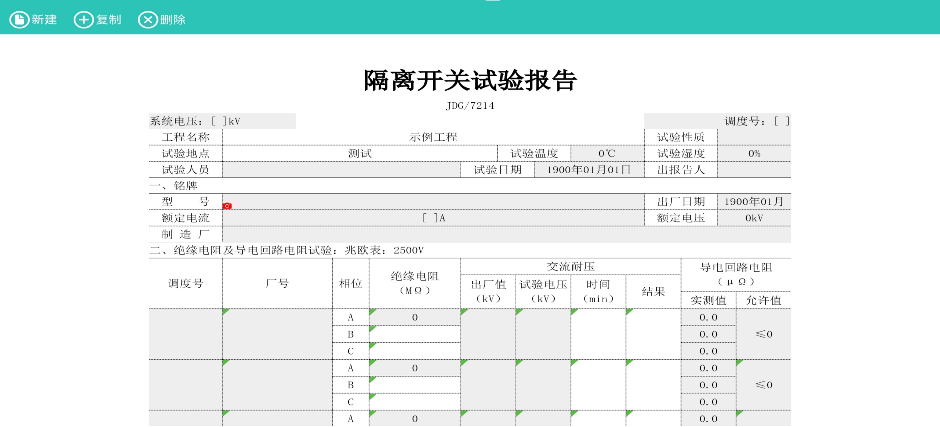Click the empty 出报告人 value cell
This screenshot has height=427, width=940.
click(x=753, y=169)
